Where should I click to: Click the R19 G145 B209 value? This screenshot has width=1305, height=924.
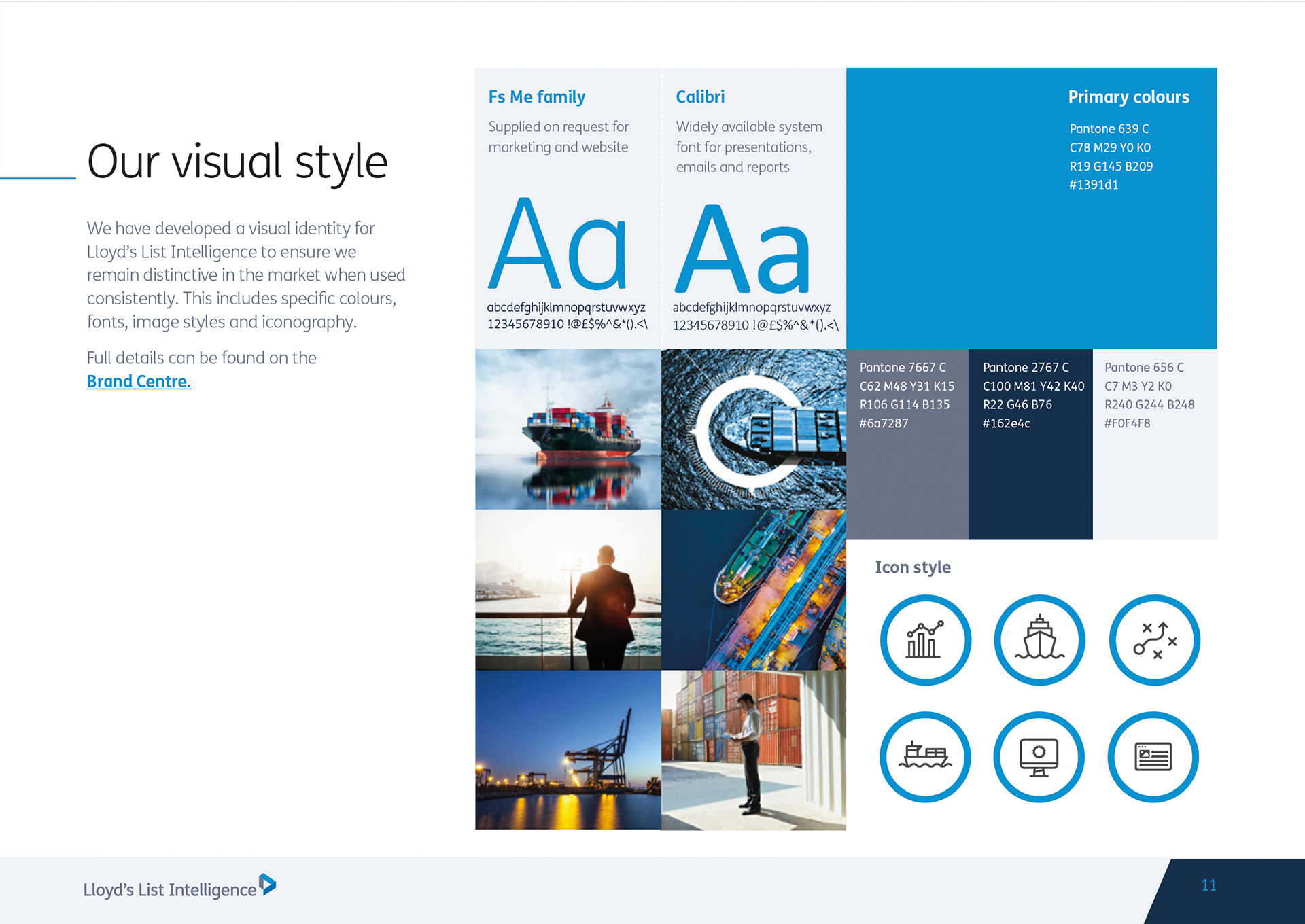[1111, 166]
